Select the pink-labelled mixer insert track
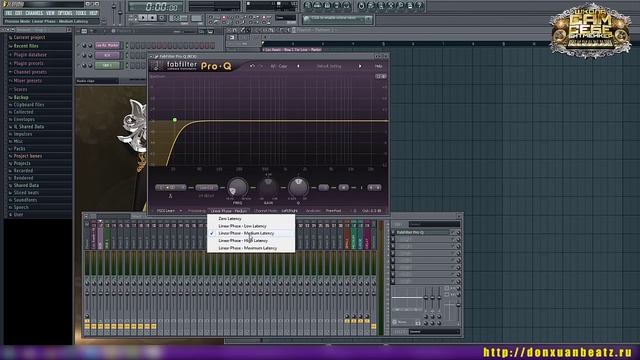Image resolution: width=640 pixels, height=360 pixels. click(100, 237)
